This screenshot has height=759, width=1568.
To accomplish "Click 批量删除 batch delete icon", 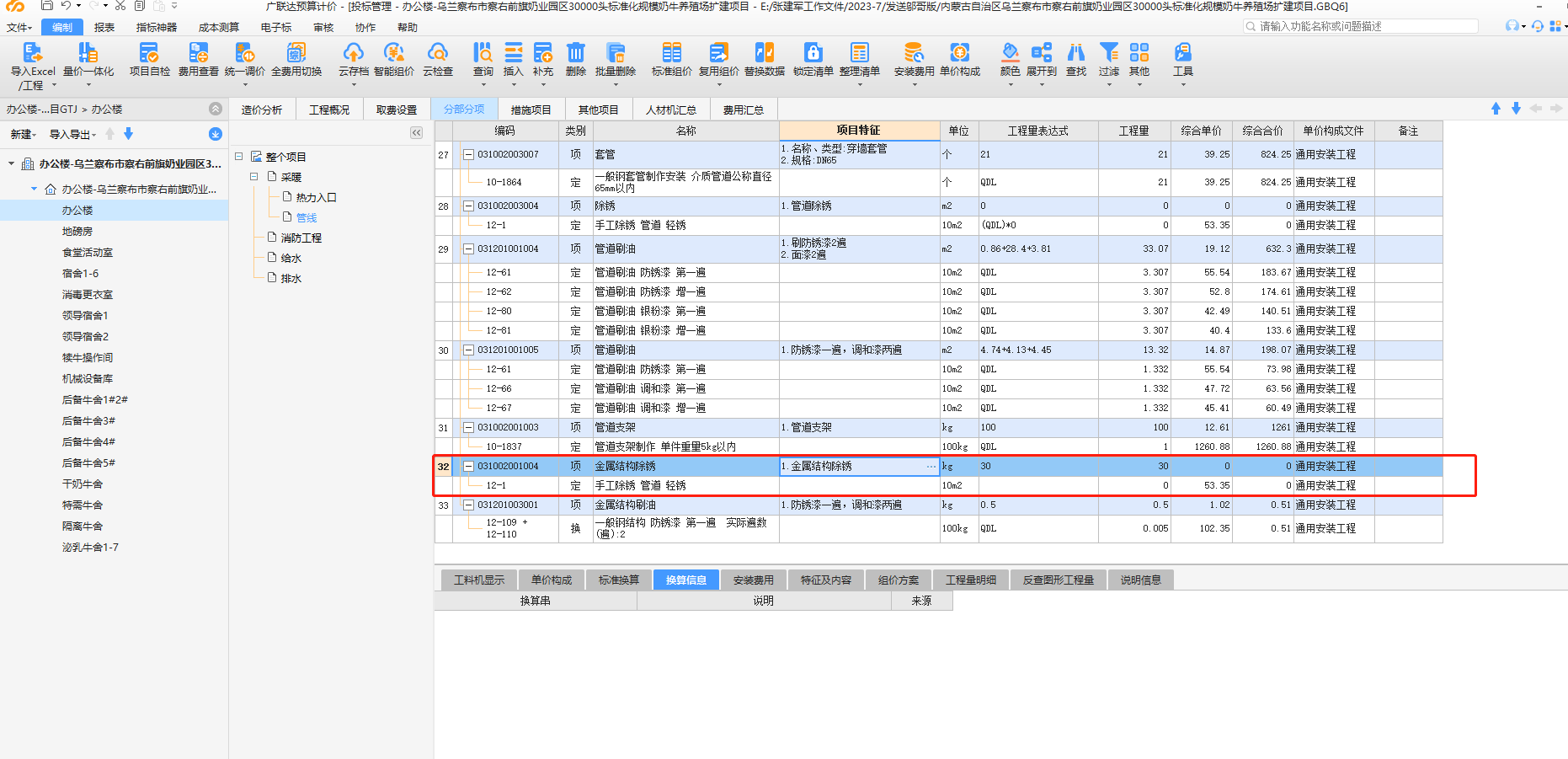I will [x=616, y=52].
